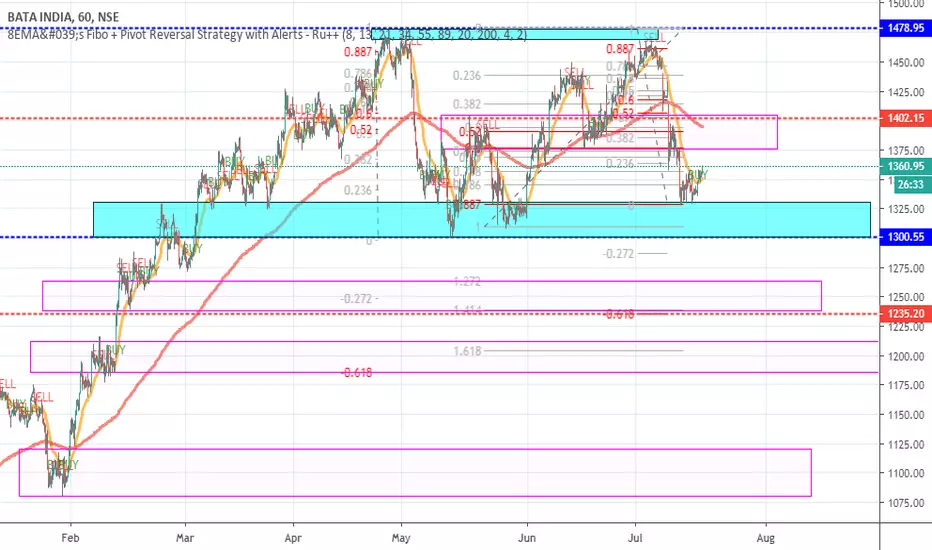The width and height of the screenshot is (932, 550).
Task: Select the 1.272 Fibonacci level label
Action: coord(467,281)
